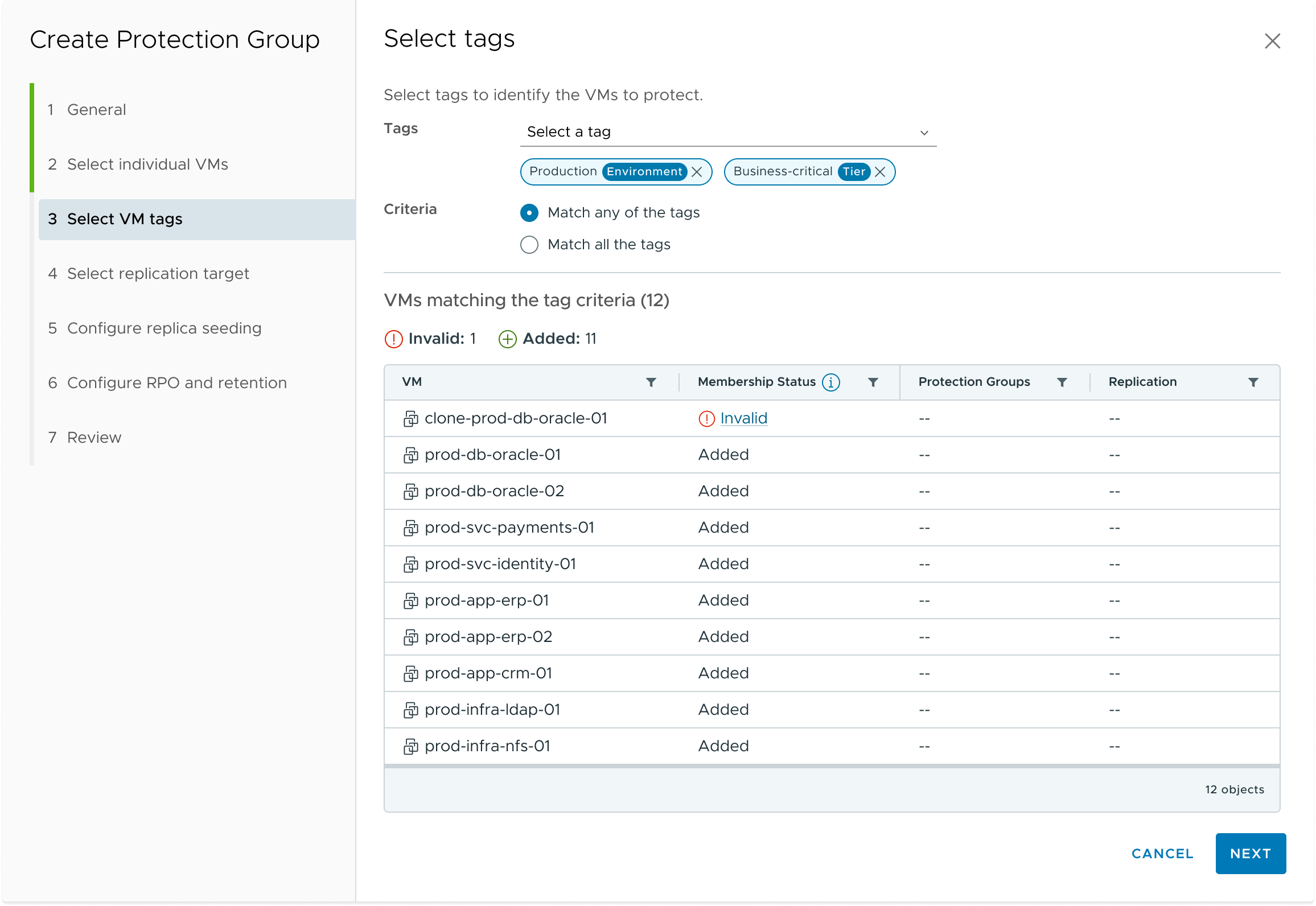Open the filter on the Replication column
This screenshot has width=1316, height=906.
coord(1253,382)
